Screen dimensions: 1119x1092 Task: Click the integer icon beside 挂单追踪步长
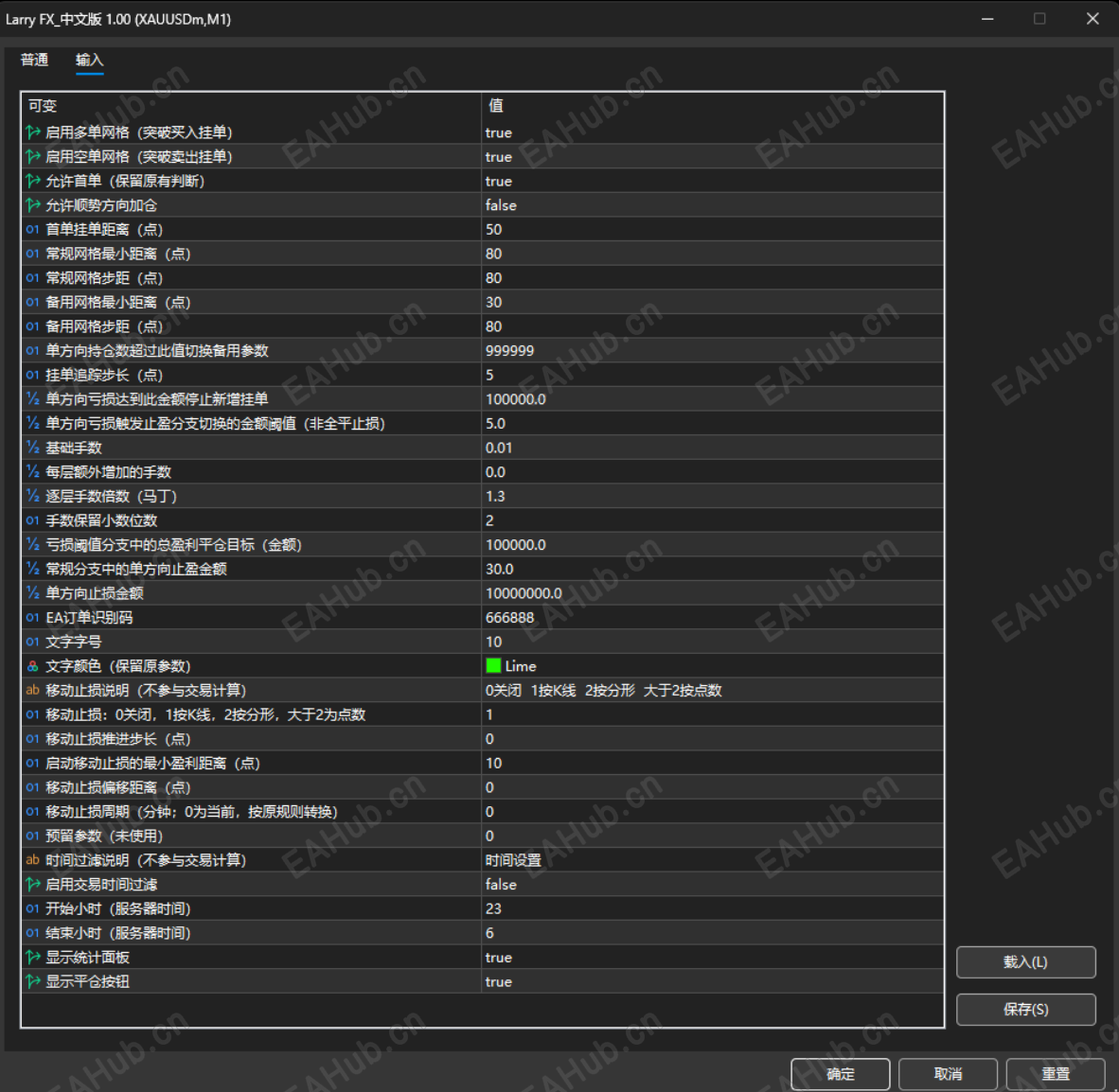click(x=33, y=375)
